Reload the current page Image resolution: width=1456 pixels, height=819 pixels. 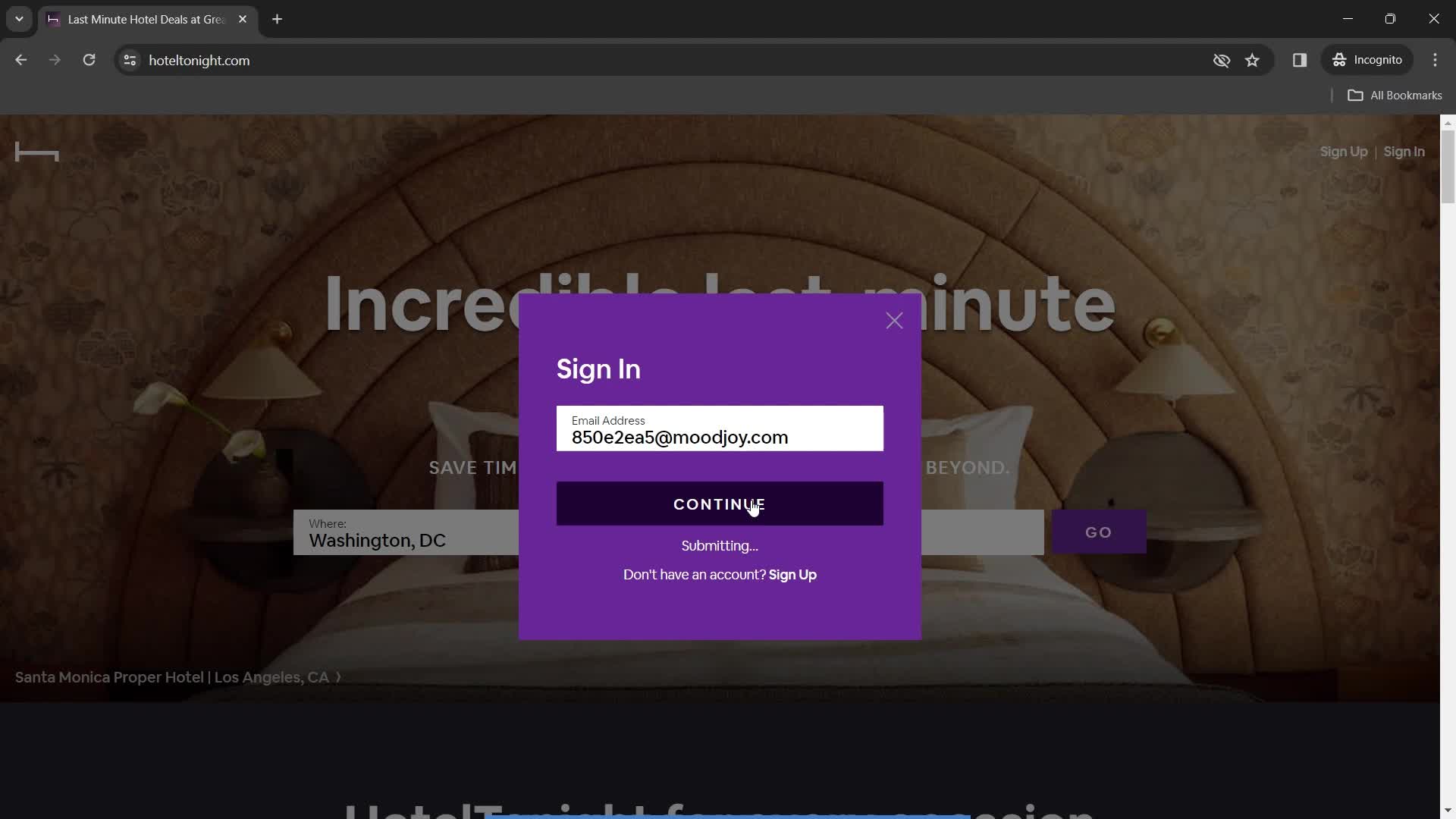(x=89, y=60)
